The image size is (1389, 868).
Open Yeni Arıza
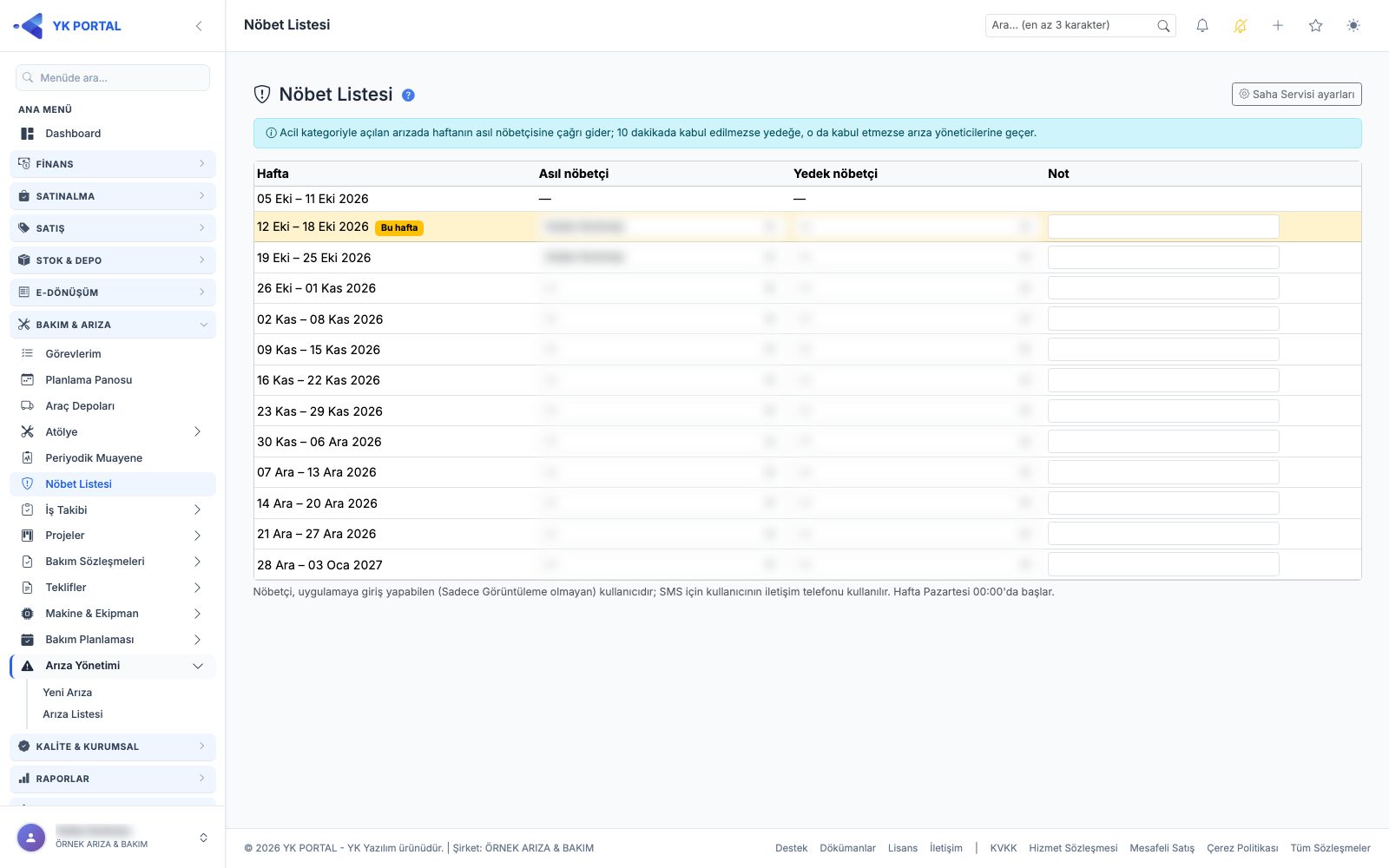click(x=68, y=693)
